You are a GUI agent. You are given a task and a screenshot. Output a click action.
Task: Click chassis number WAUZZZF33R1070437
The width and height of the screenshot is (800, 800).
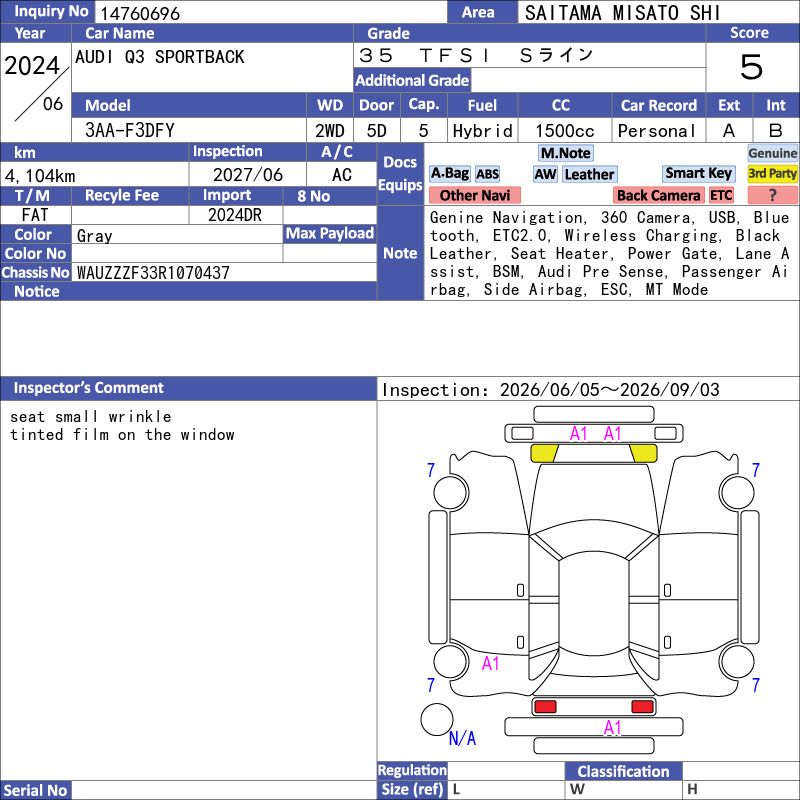click(x=153, y=273)
